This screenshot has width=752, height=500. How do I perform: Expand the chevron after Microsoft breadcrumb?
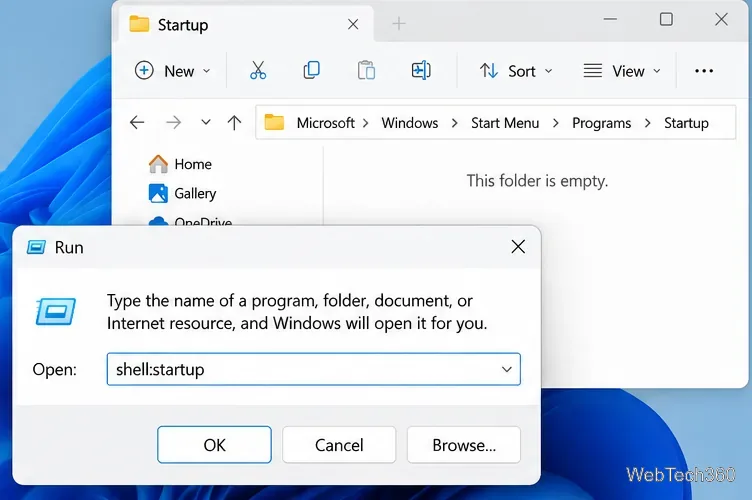click(366, 123)
